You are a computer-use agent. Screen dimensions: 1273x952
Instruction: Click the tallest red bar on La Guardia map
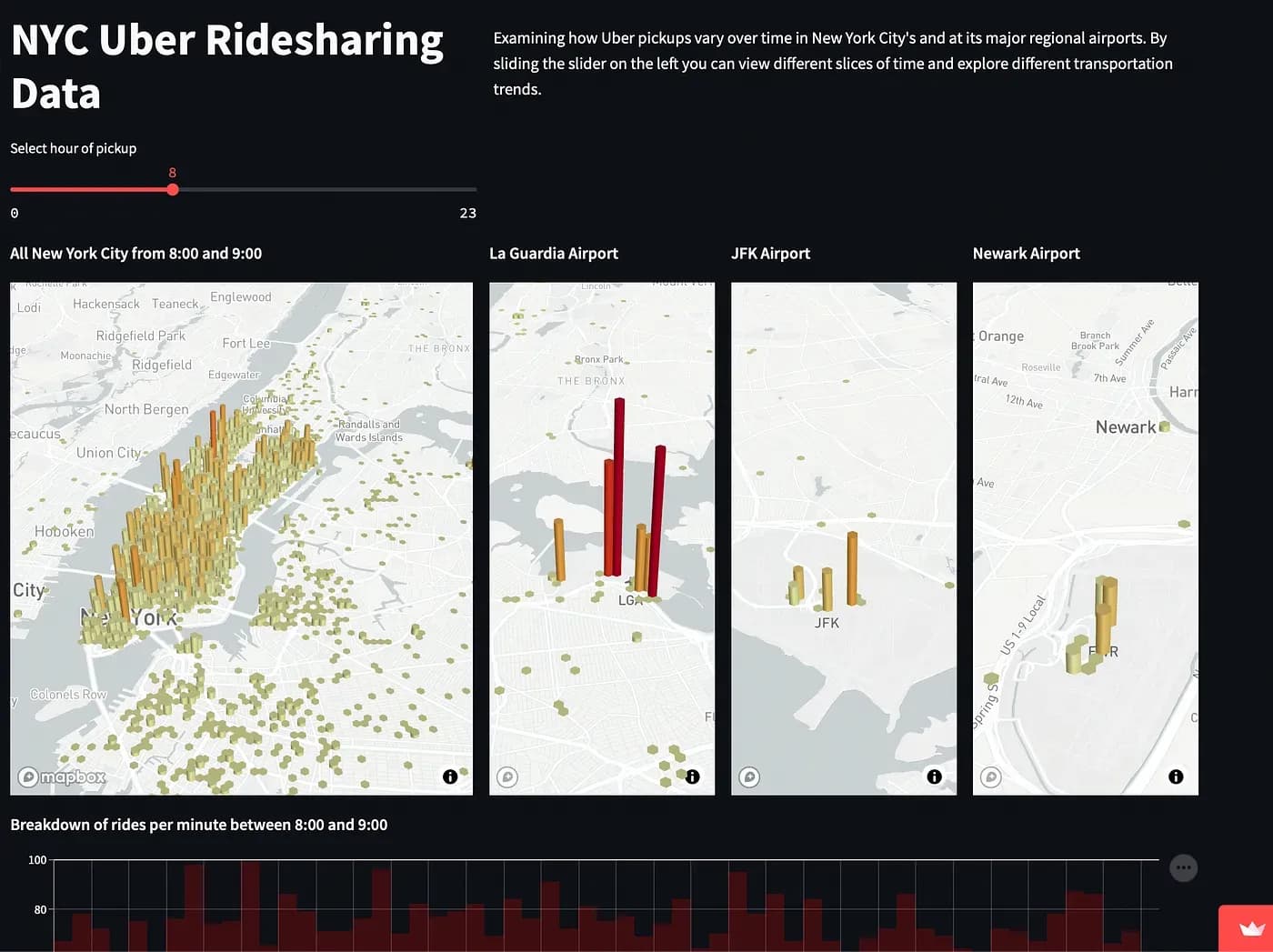tap(618, 486)
